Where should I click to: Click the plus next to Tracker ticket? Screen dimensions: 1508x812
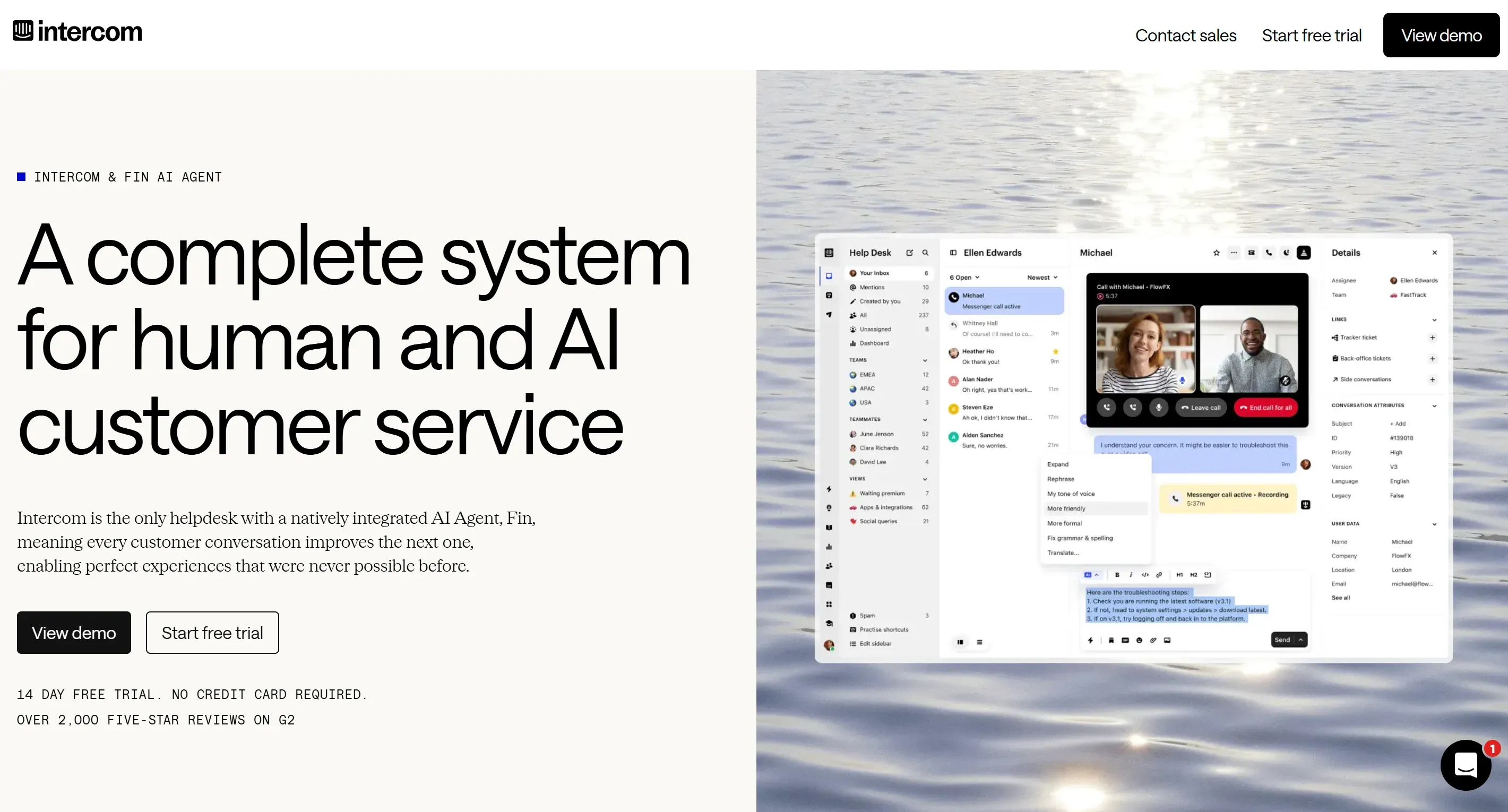[x=1433, y=338]
